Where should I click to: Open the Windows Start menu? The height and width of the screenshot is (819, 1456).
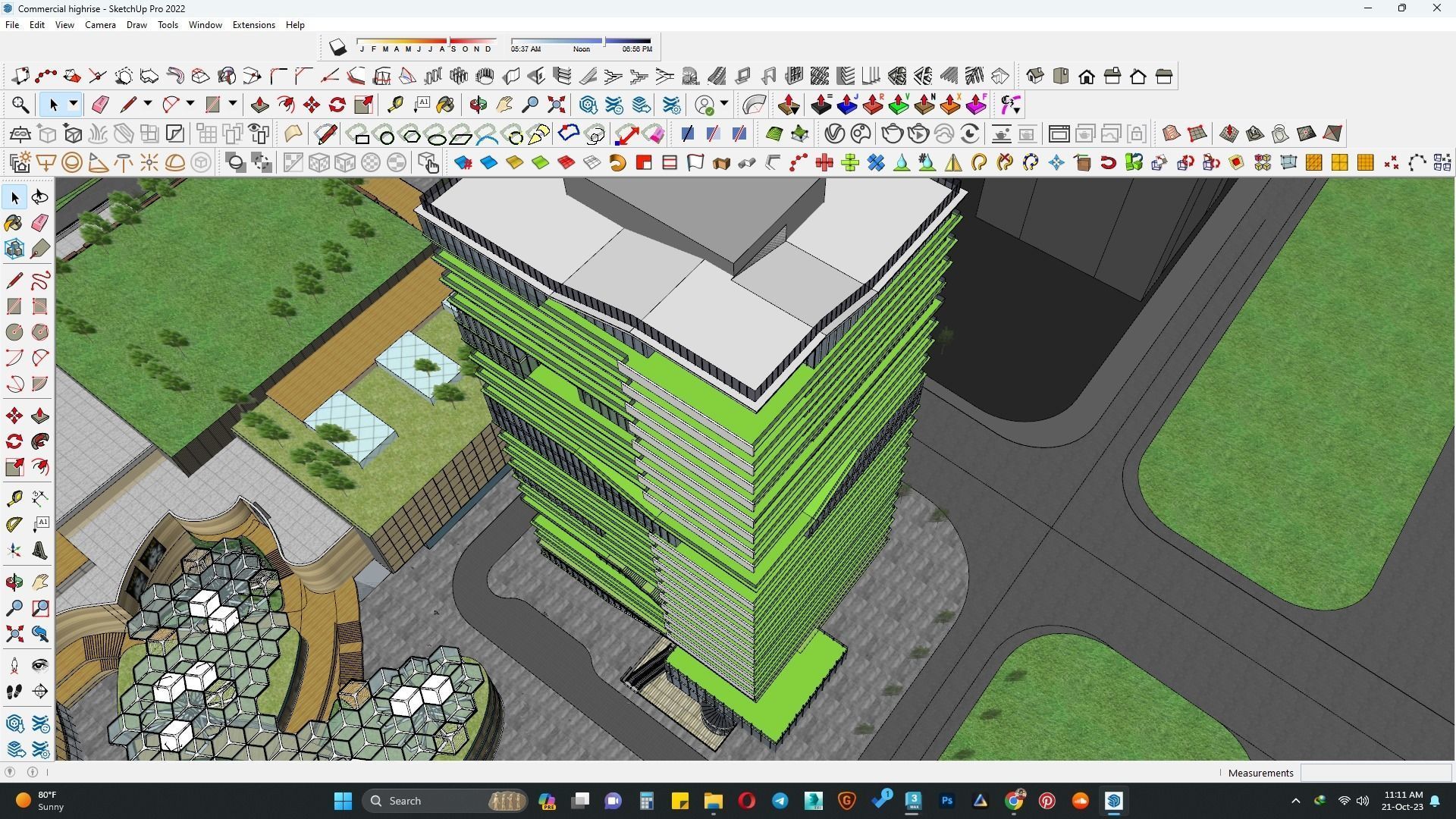(x=343, y=801)
